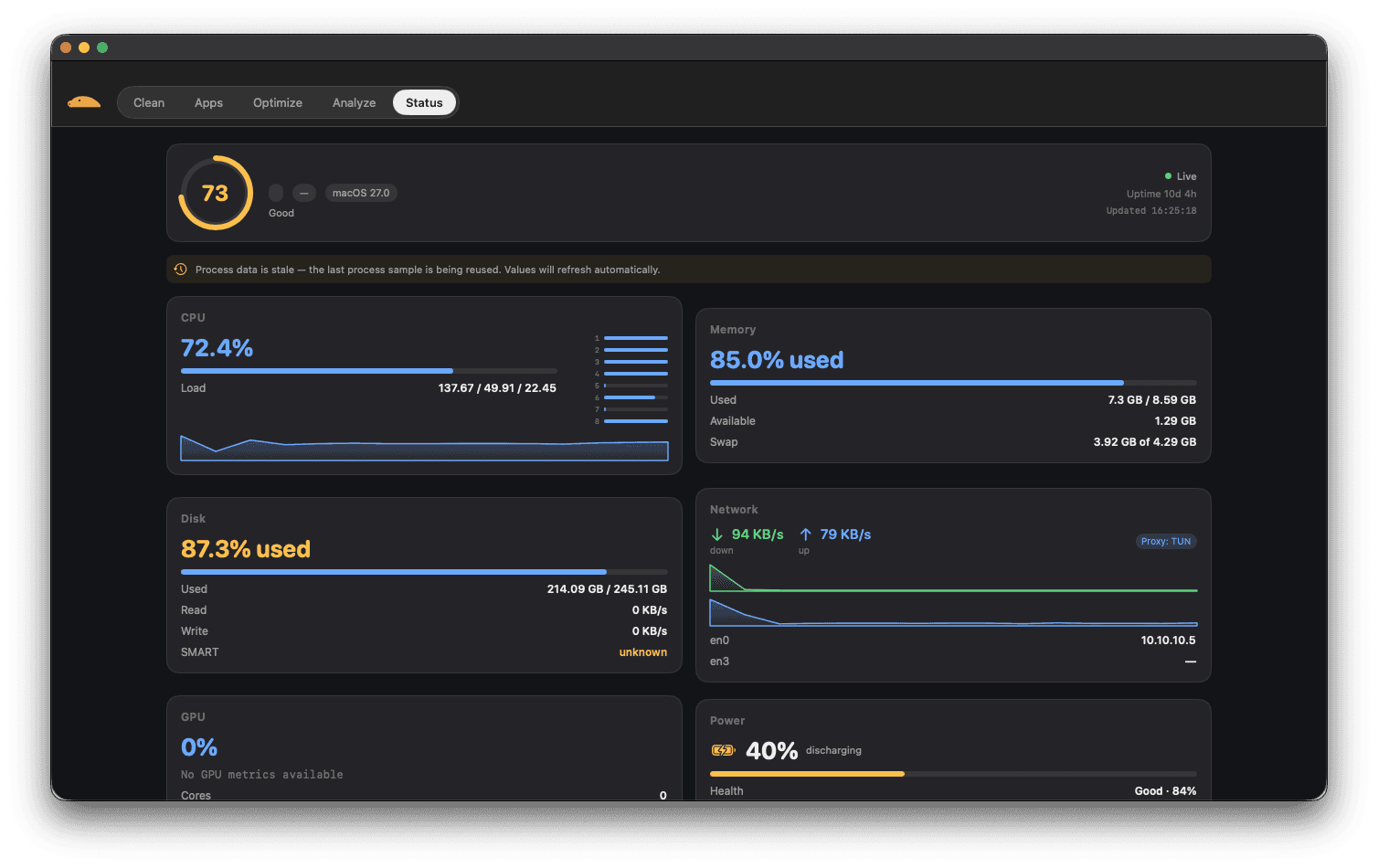The height and width of the screenshot is (868, 1378).
Task: Switch to the Apps tab
Action: pyautogui.click(x=208, y=102)
